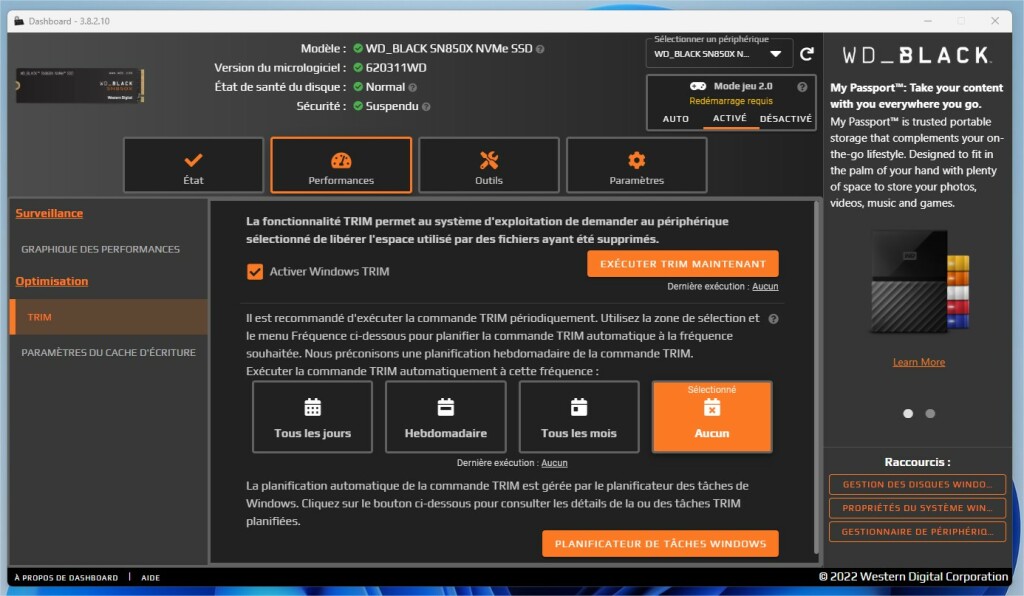
Task: Choose Tous les jours TRIM frequency
Action: click(312, 417)
